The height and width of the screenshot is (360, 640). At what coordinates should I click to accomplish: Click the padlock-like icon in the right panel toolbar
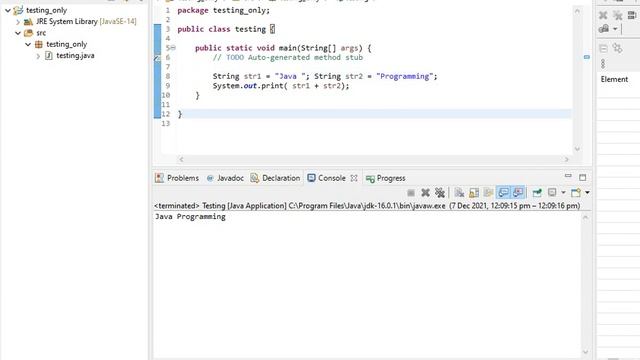click(x=604, y=29)
